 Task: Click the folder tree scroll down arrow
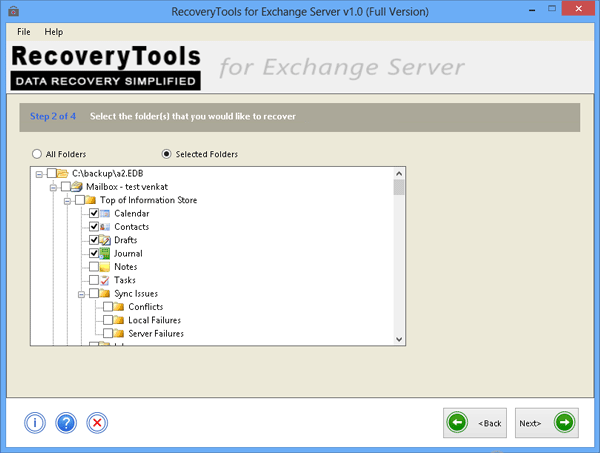399,339
